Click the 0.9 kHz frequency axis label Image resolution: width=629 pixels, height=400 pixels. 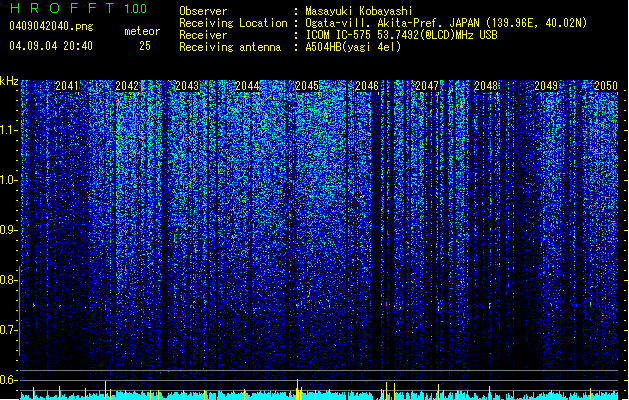pos(8,230)
